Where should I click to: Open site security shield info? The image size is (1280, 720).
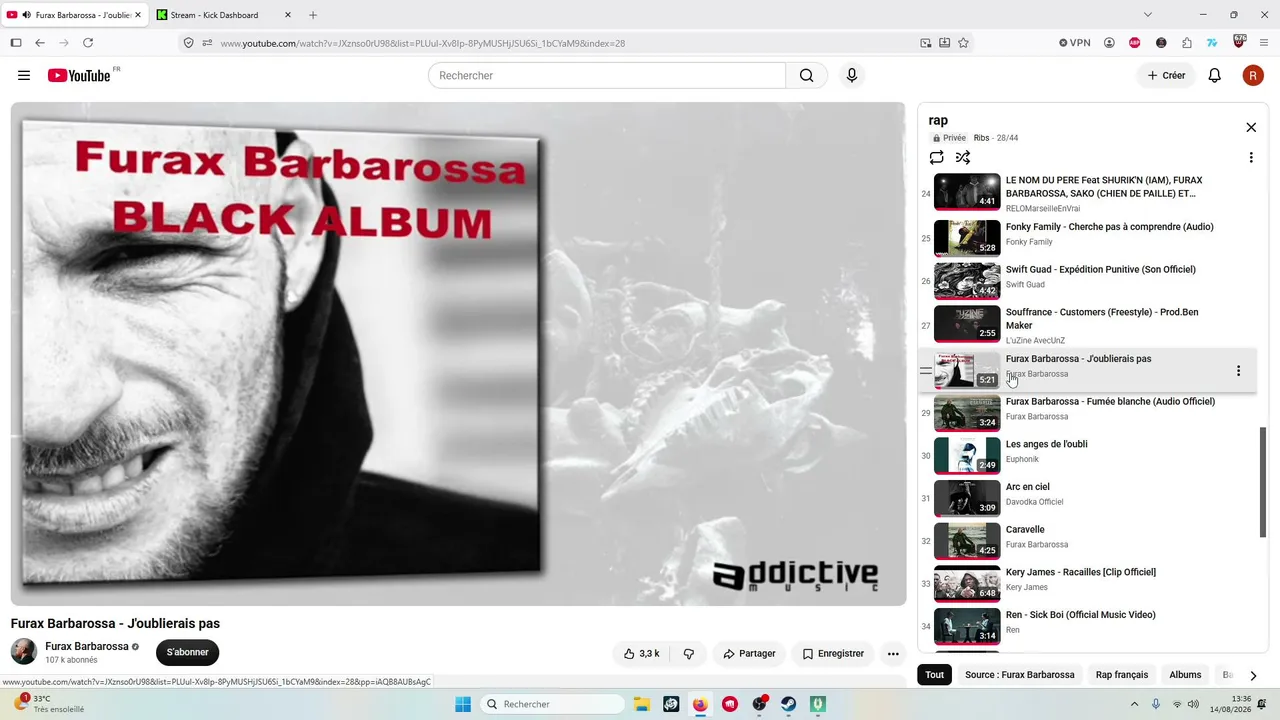point(188,43)
